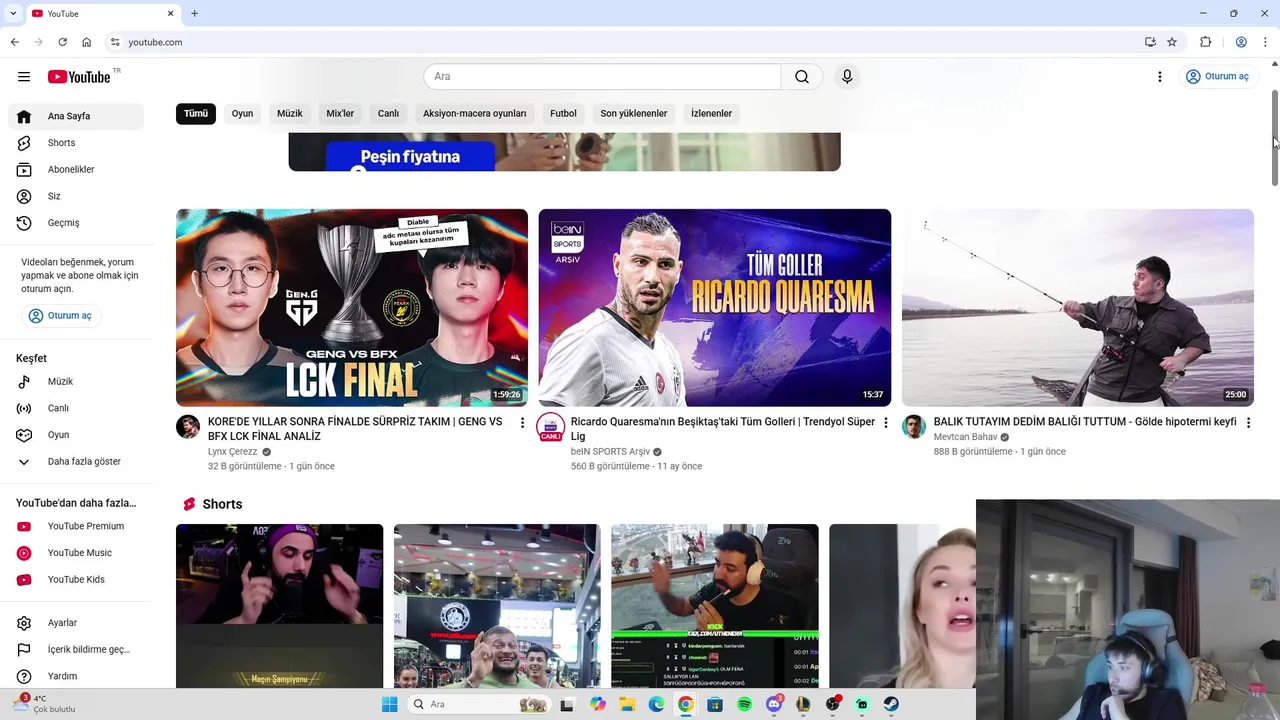Image resolution: width=1280 pixels, height=720 pixels.
Task: Go to Chrome home button
Action: tap(87, 42)
